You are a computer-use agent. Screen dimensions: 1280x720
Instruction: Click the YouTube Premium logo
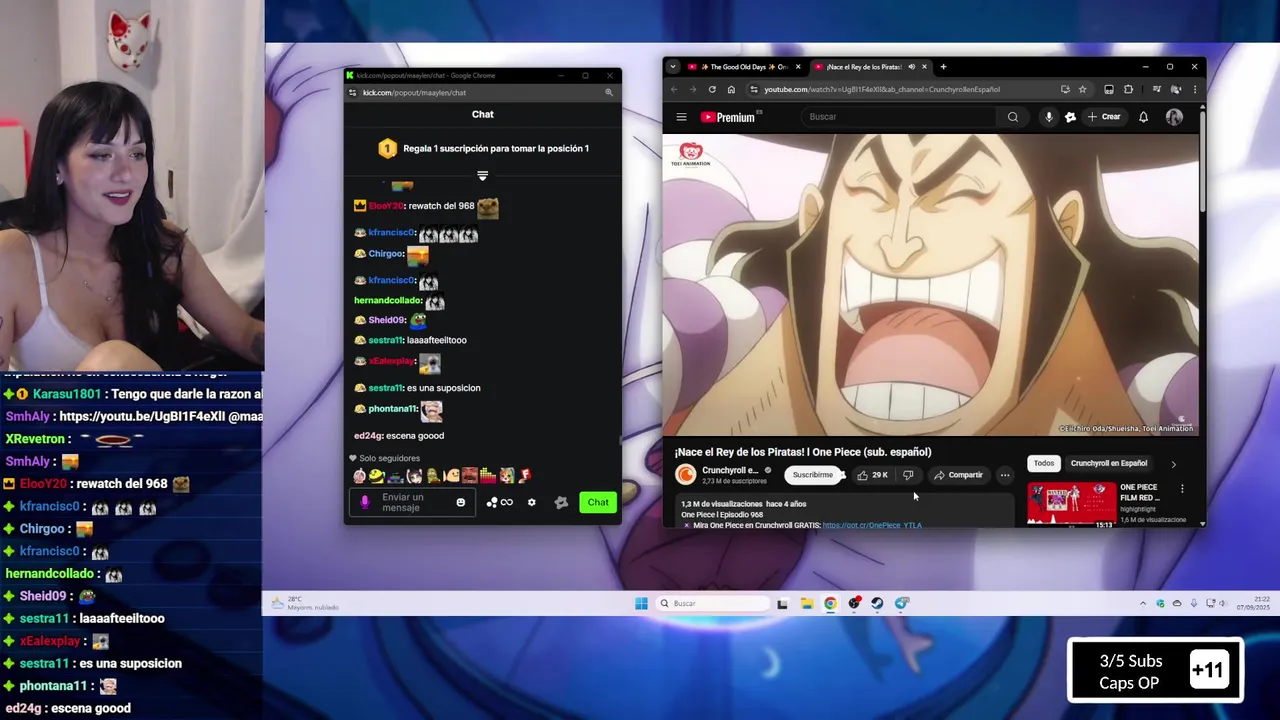728,117
